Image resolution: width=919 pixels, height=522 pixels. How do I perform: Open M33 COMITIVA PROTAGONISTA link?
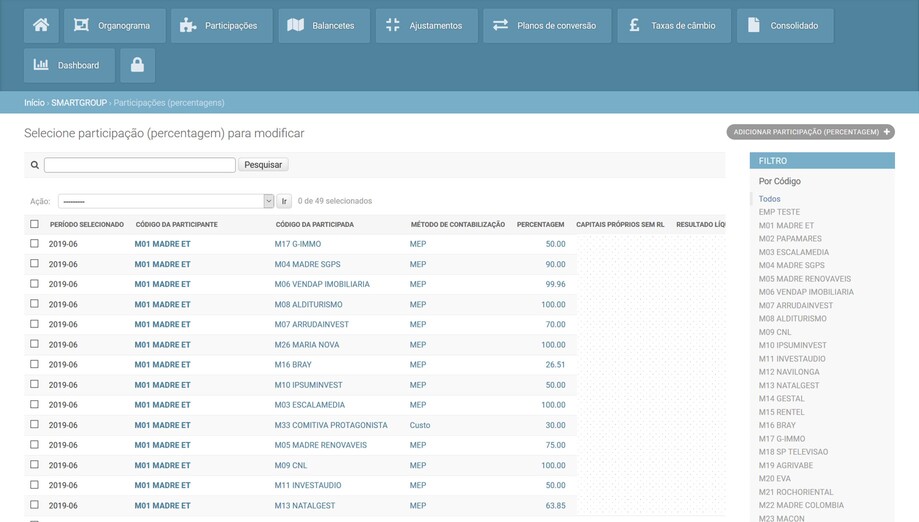tap(331, 425)
